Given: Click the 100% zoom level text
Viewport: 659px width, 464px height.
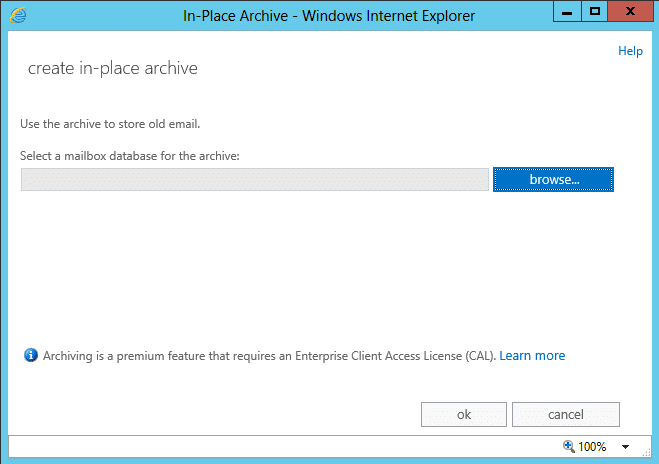Looking at the screenshot, I should (592, 446).
